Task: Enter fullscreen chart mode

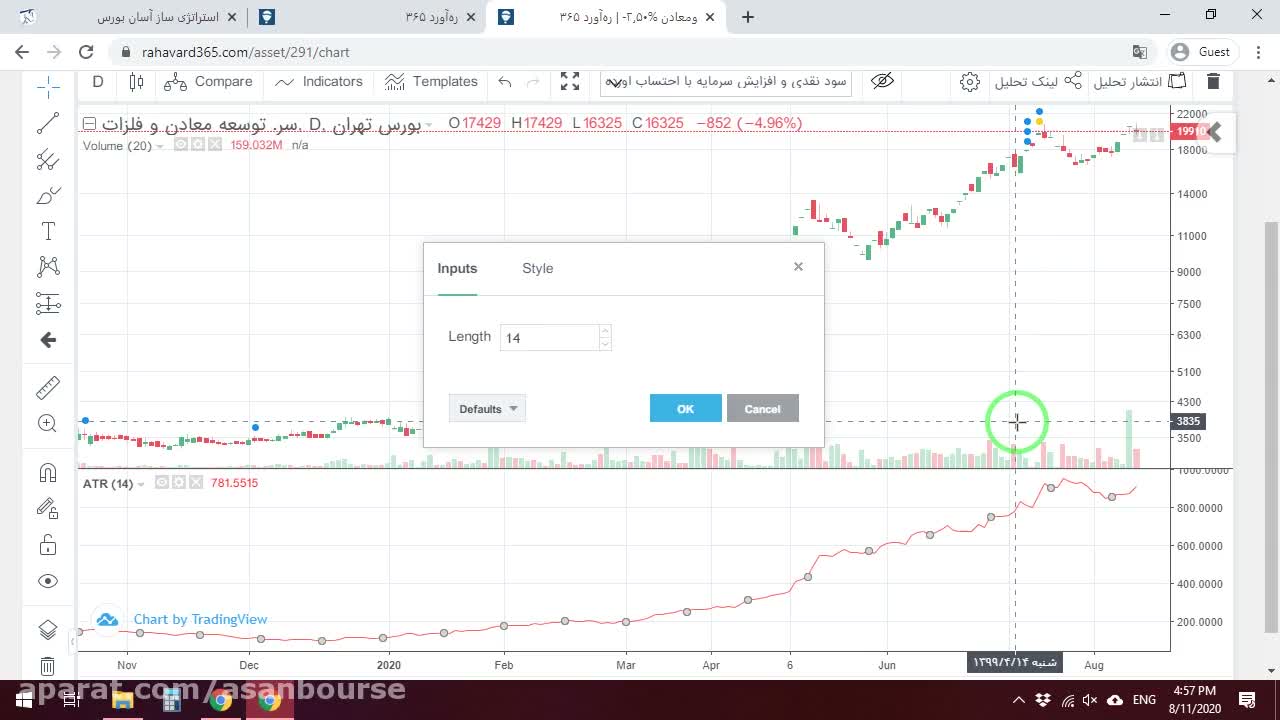Action: point(570,82)
